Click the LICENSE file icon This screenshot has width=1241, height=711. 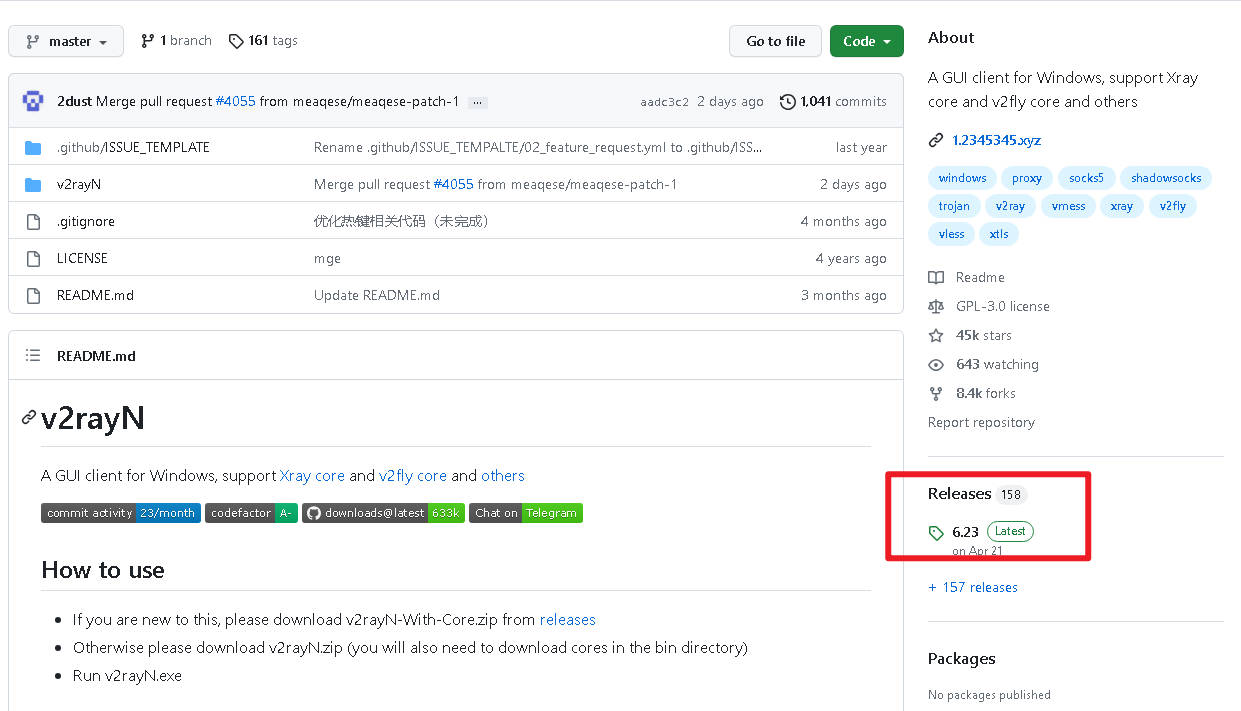click(x=33, y=258)
